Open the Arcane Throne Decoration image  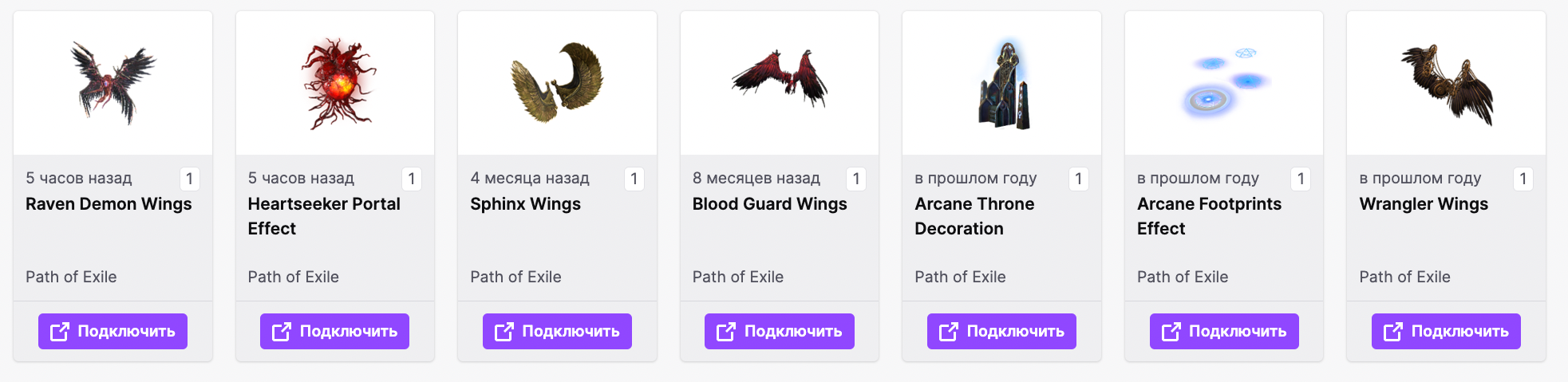pos(1004,85)
